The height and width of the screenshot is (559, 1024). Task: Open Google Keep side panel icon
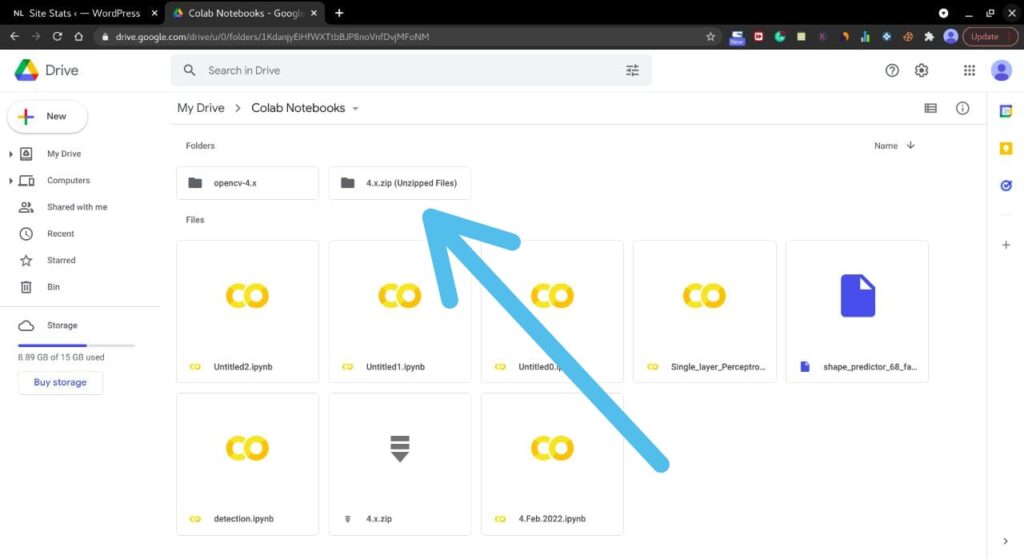pos(1006,148)
